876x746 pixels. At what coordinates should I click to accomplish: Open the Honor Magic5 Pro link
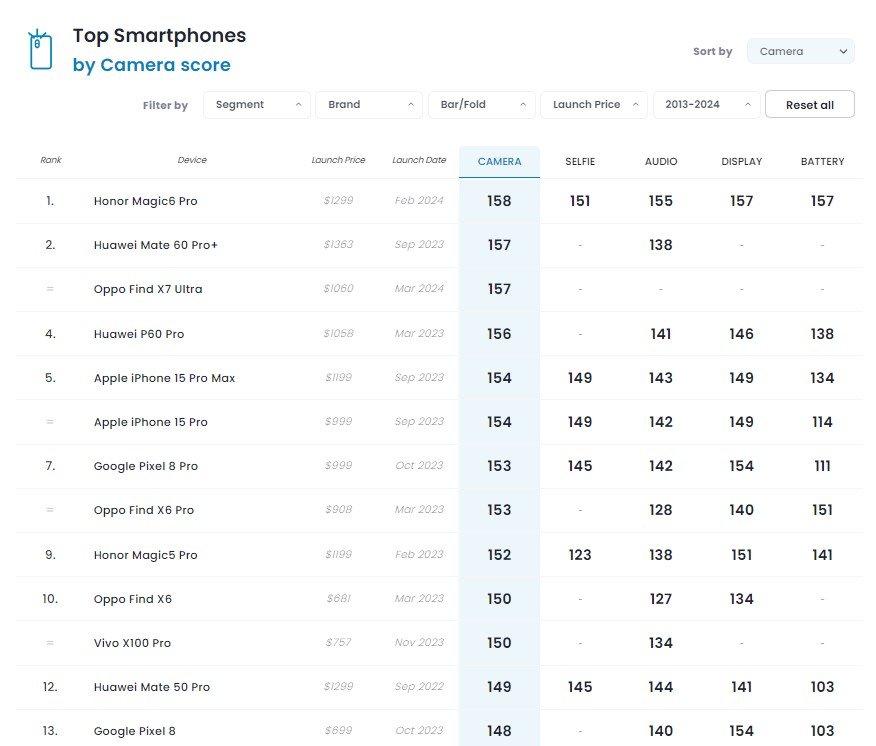[145, 555]
